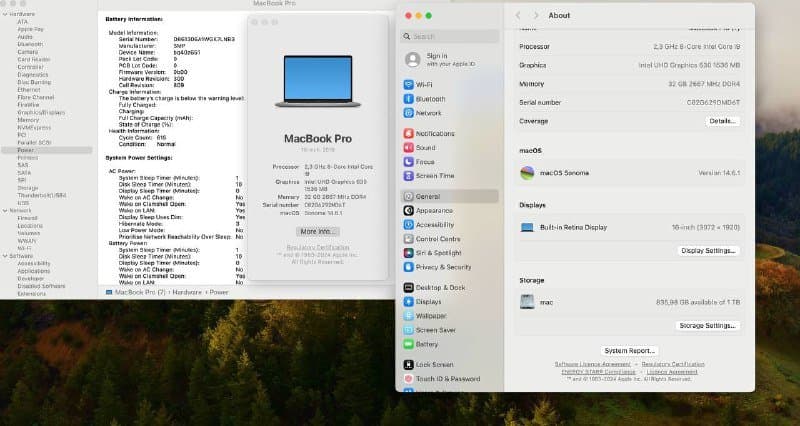Select Applications under Software in System Information
This screenshot has height=426, width=800.
(34, 271)
